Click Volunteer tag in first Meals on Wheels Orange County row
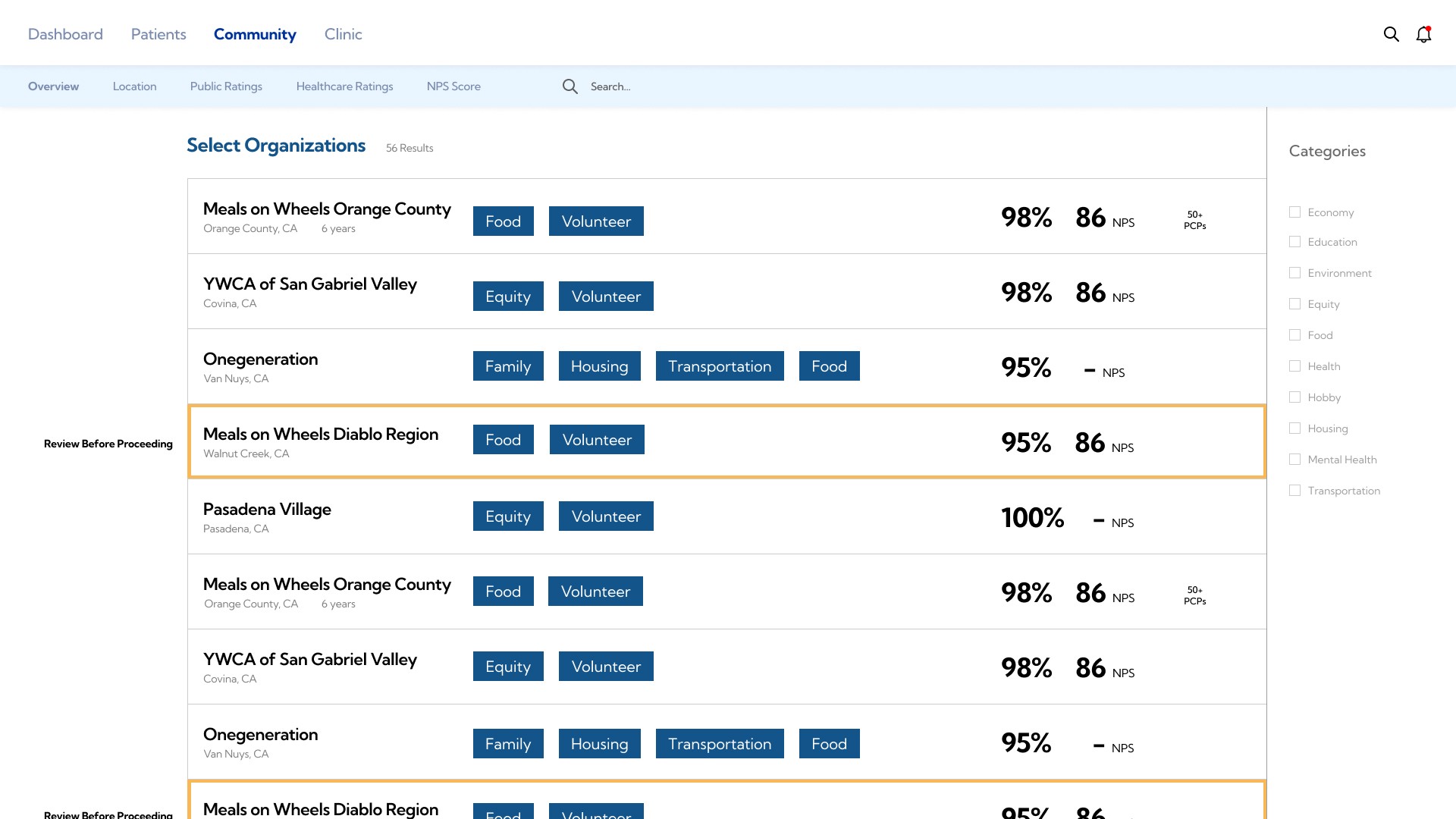Screen dimensions: 1456x819 tap(596, 221)
